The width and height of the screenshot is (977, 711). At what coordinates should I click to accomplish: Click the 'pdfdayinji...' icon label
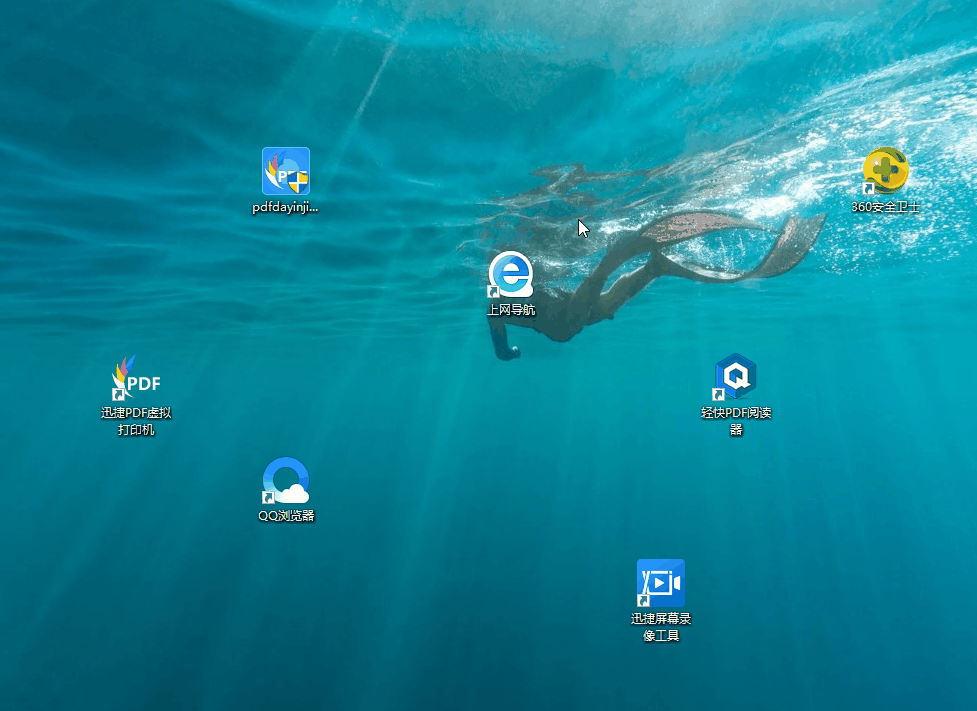[x=285, y=208]
